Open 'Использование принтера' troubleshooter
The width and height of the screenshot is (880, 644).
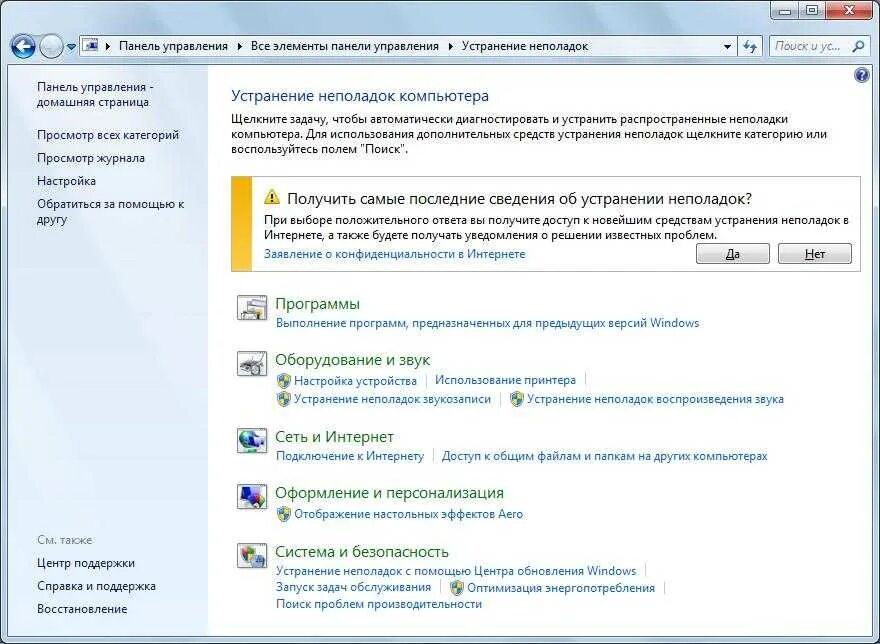[506, 380]
